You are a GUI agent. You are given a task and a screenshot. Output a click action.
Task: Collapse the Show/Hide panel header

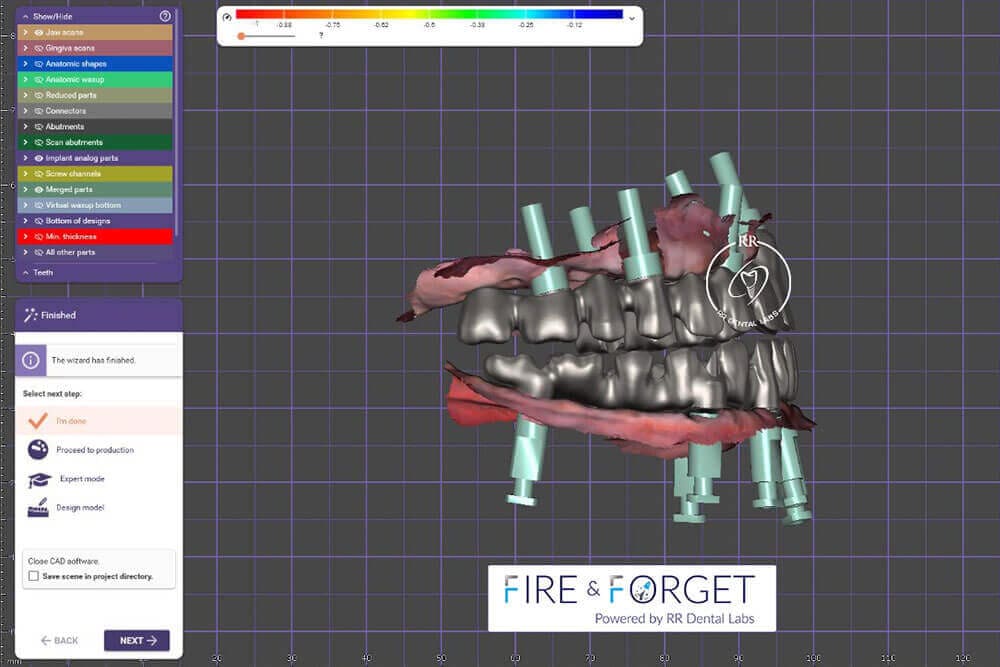[x=25, y=16]
